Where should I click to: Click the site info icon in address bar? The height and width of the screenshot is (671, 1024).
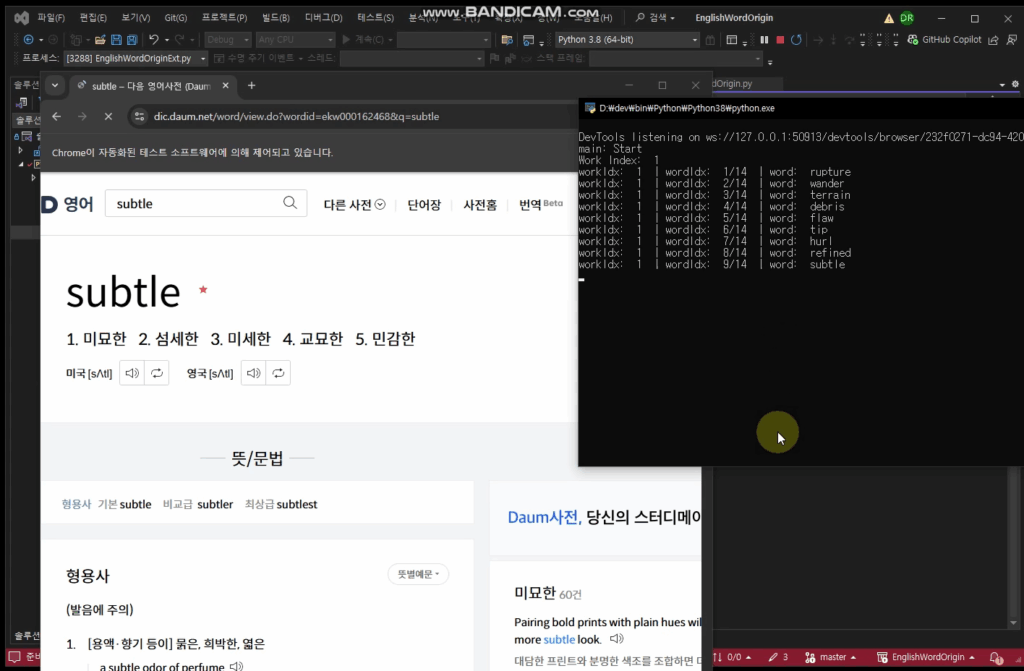139,116
